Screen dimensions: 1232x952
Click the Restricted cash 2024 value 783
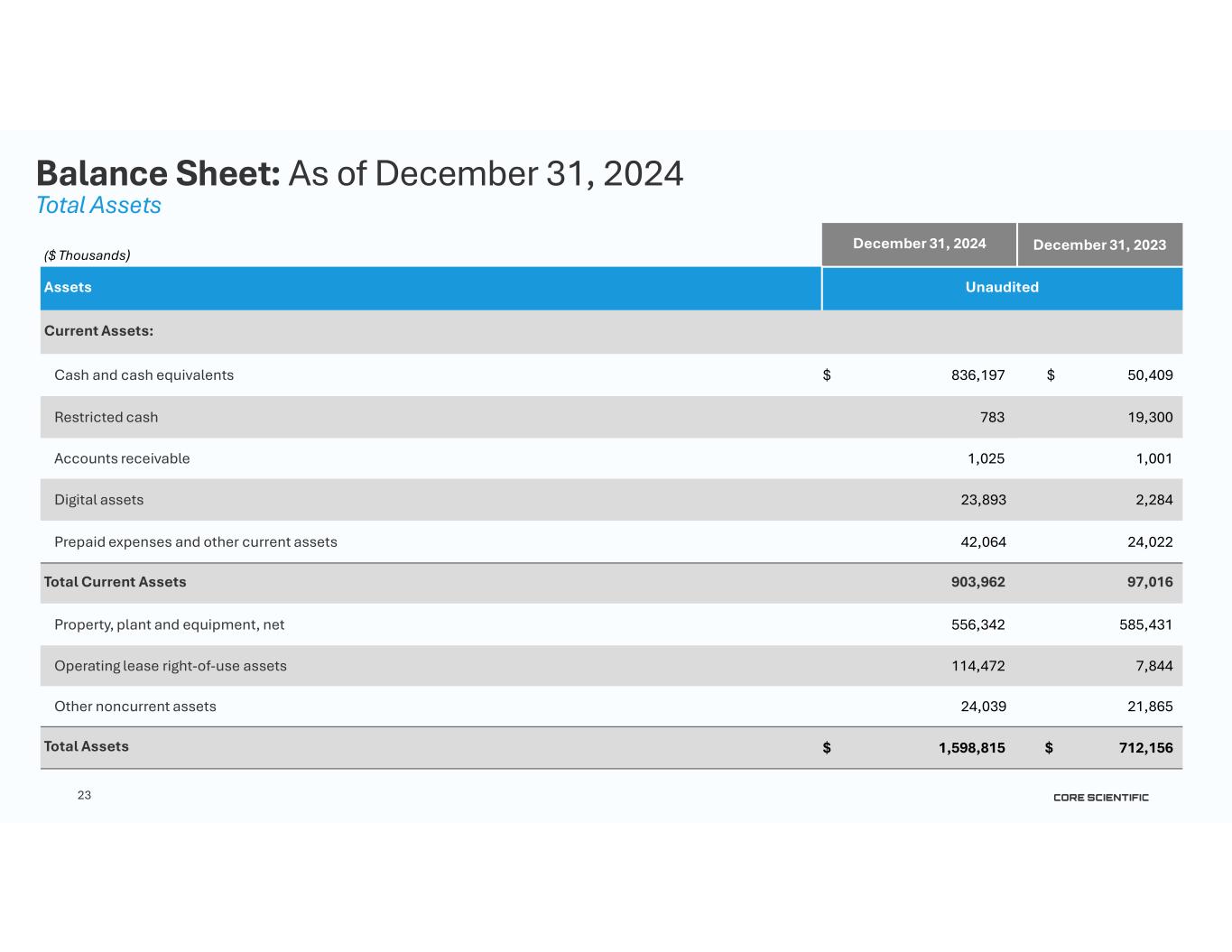coord(991,417)
